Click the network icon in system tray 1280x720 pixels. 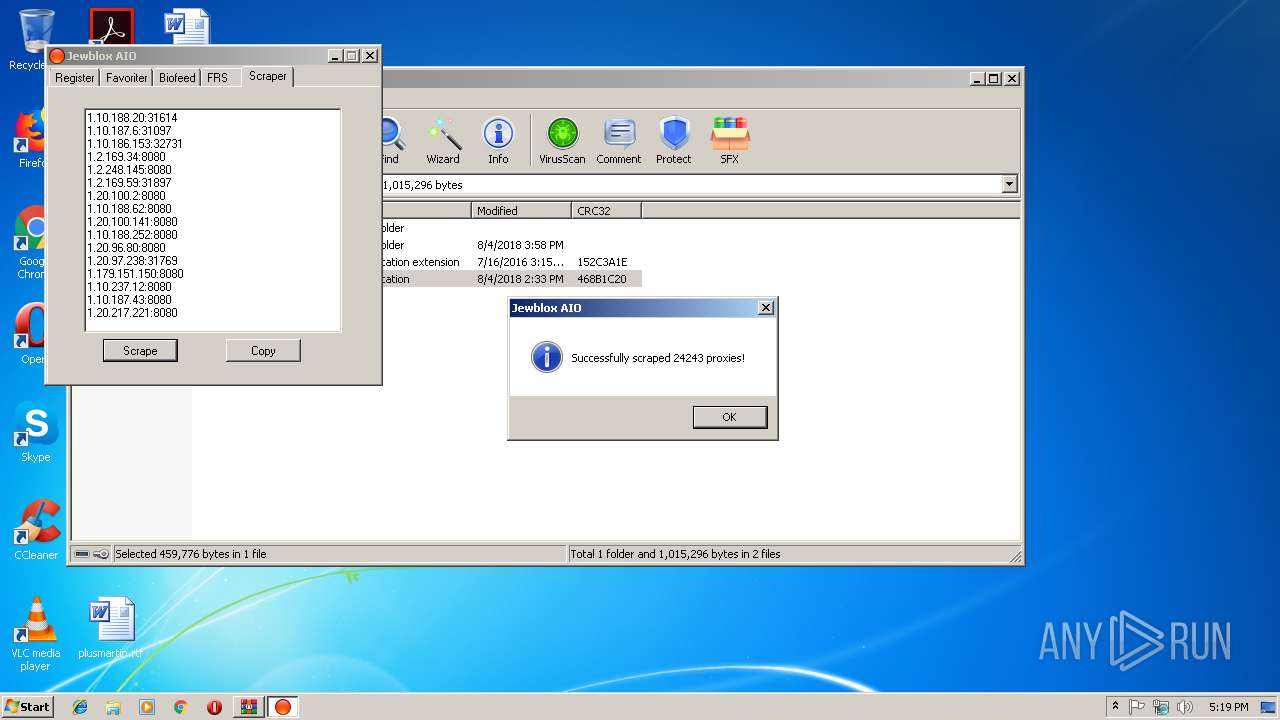click(x=1161, y=707)
